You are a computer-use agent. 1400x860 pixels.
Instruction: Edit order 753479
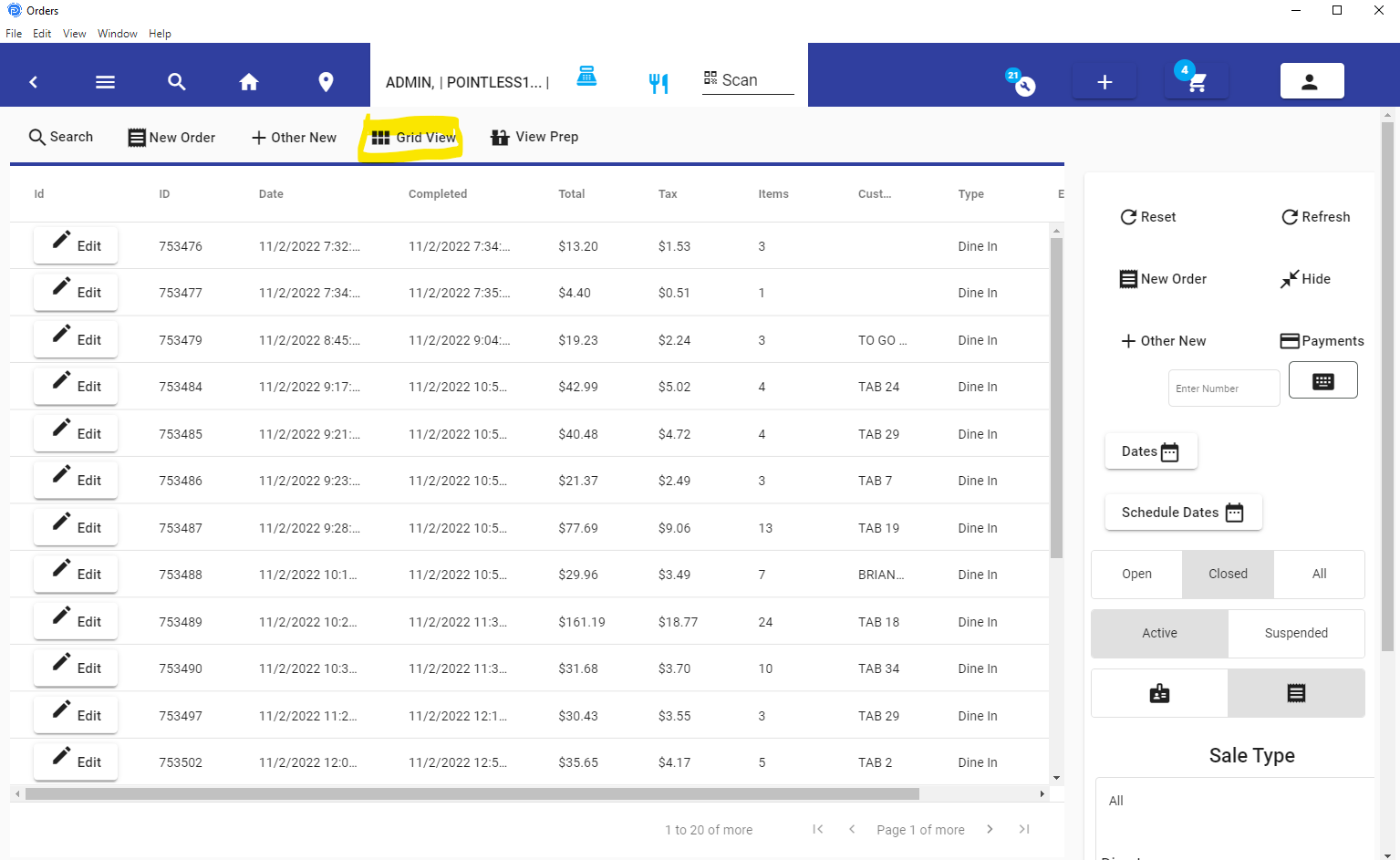pos(76,339)
